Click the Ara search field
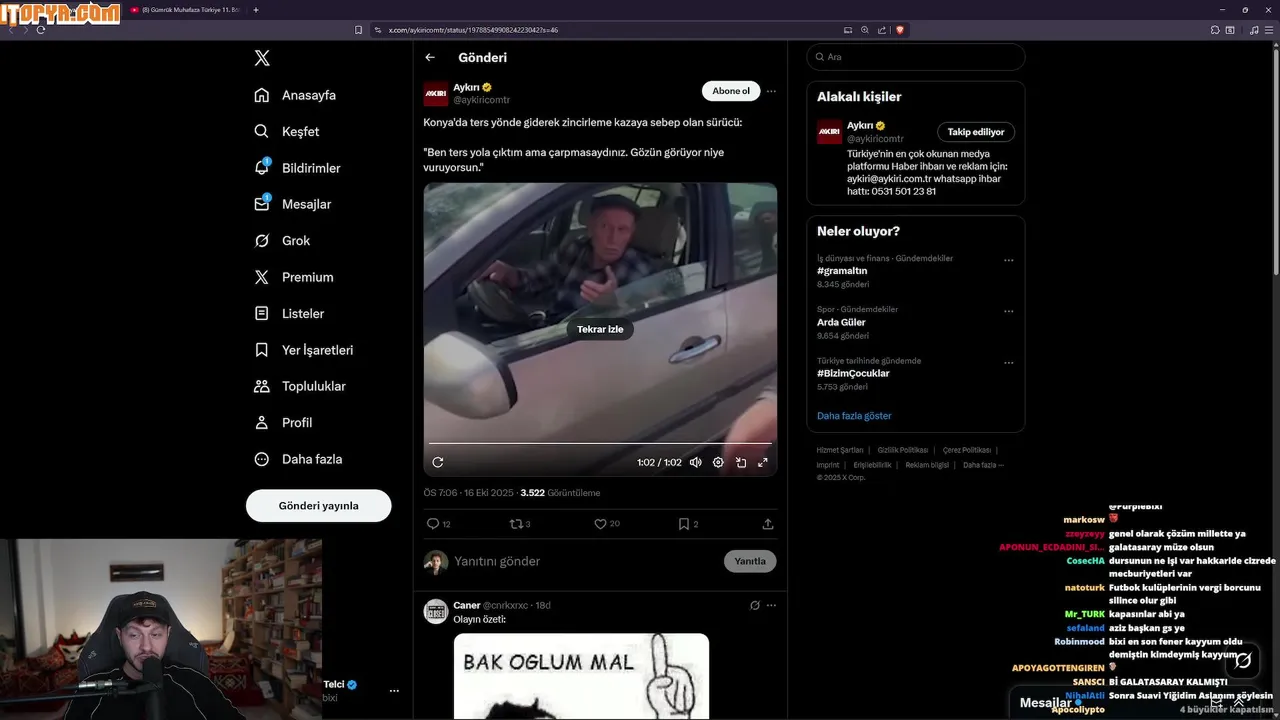The image size is (1280, 720). click(916, 57)
